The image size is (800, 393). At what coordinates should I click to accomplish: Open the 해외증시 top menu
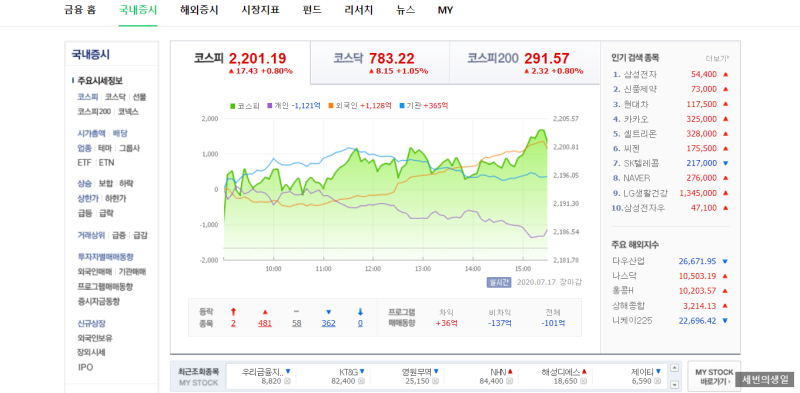199,10
